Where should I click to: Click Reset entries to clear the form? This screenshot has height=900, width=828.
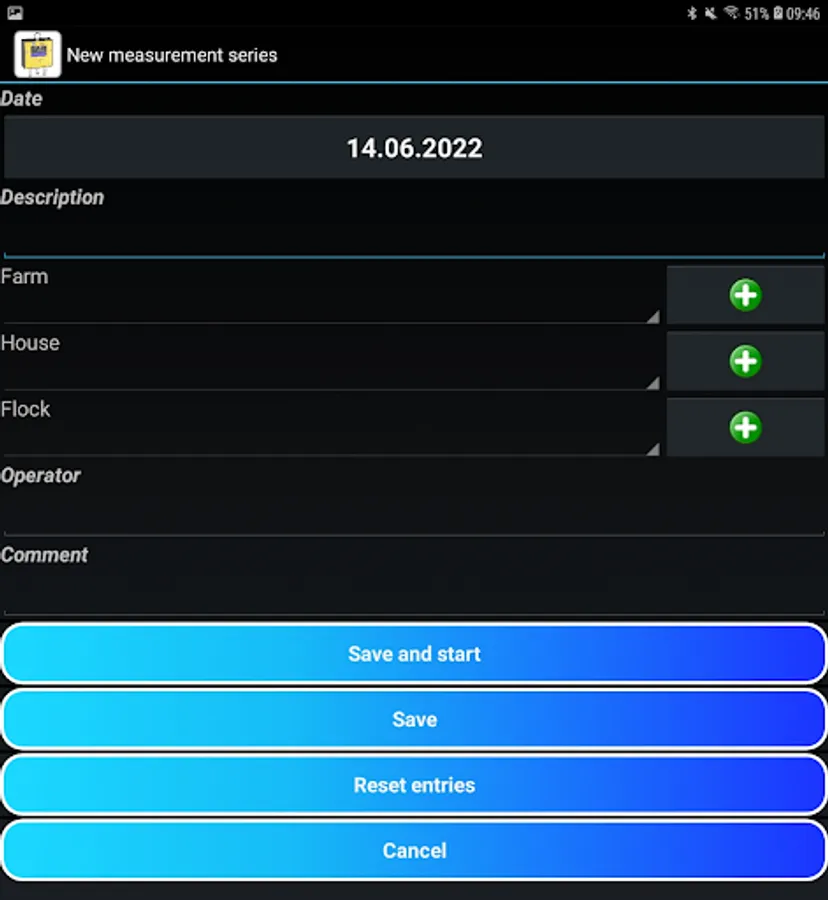point(414,785)
